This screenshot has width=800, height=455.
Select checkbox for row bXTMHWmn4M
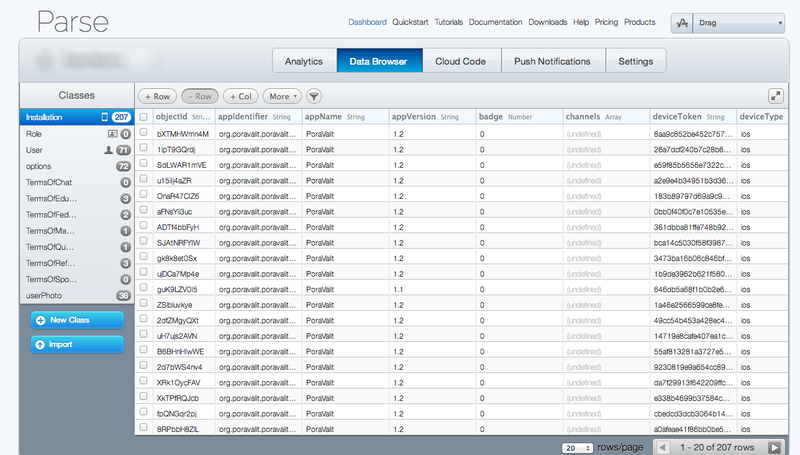[144, 132]
